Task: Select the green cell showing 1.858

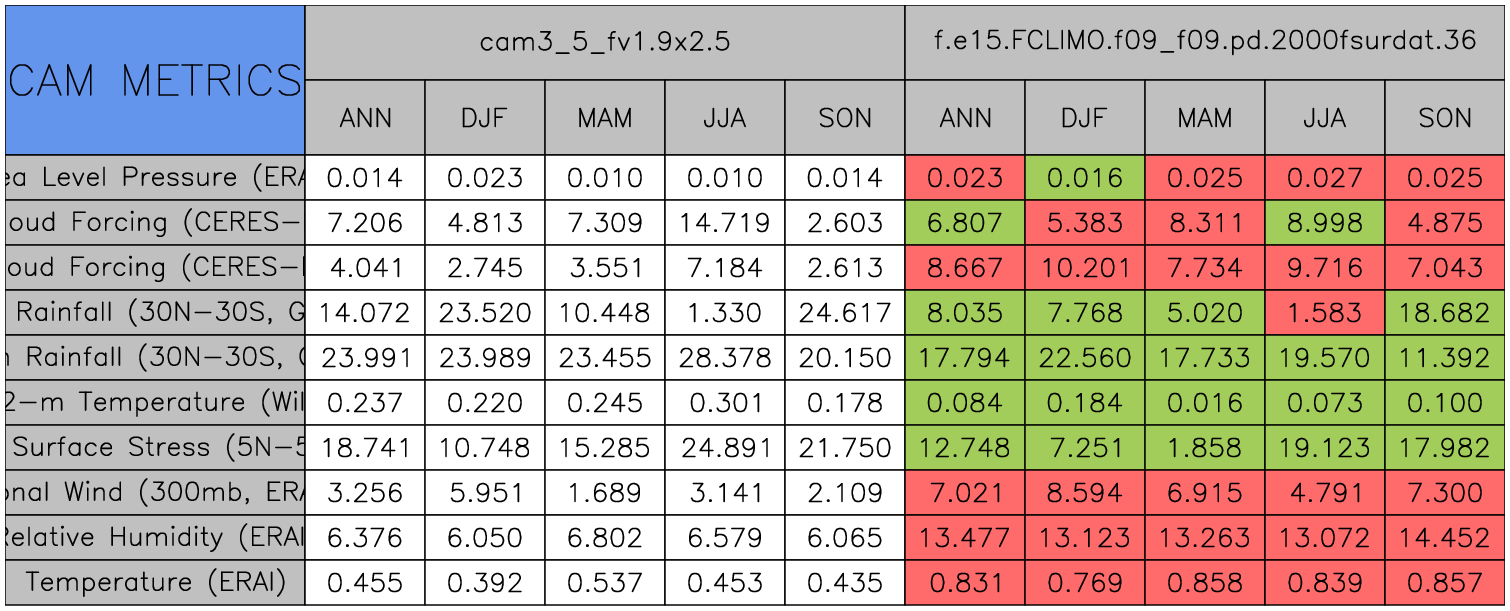Action: [x=1205, y=447]
